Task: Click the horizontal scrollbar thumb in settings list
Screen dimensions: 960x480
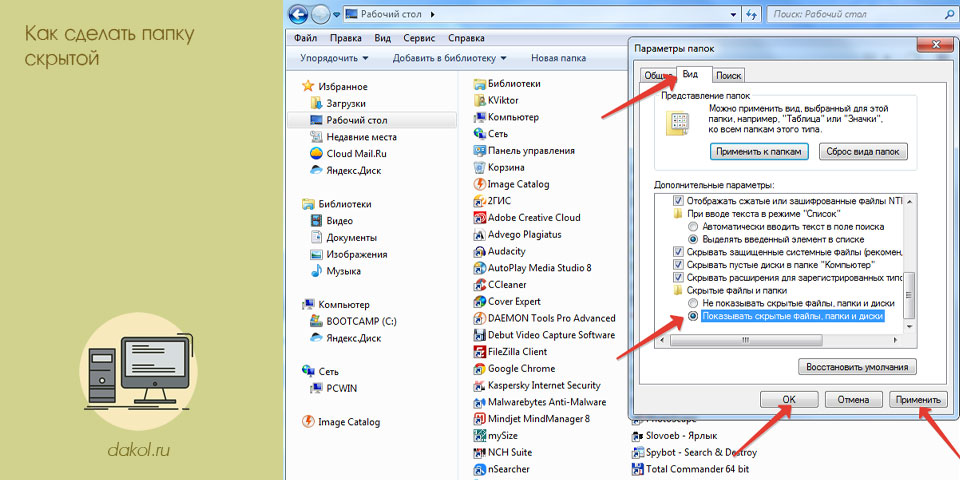Action: click(x=744, y=339)
